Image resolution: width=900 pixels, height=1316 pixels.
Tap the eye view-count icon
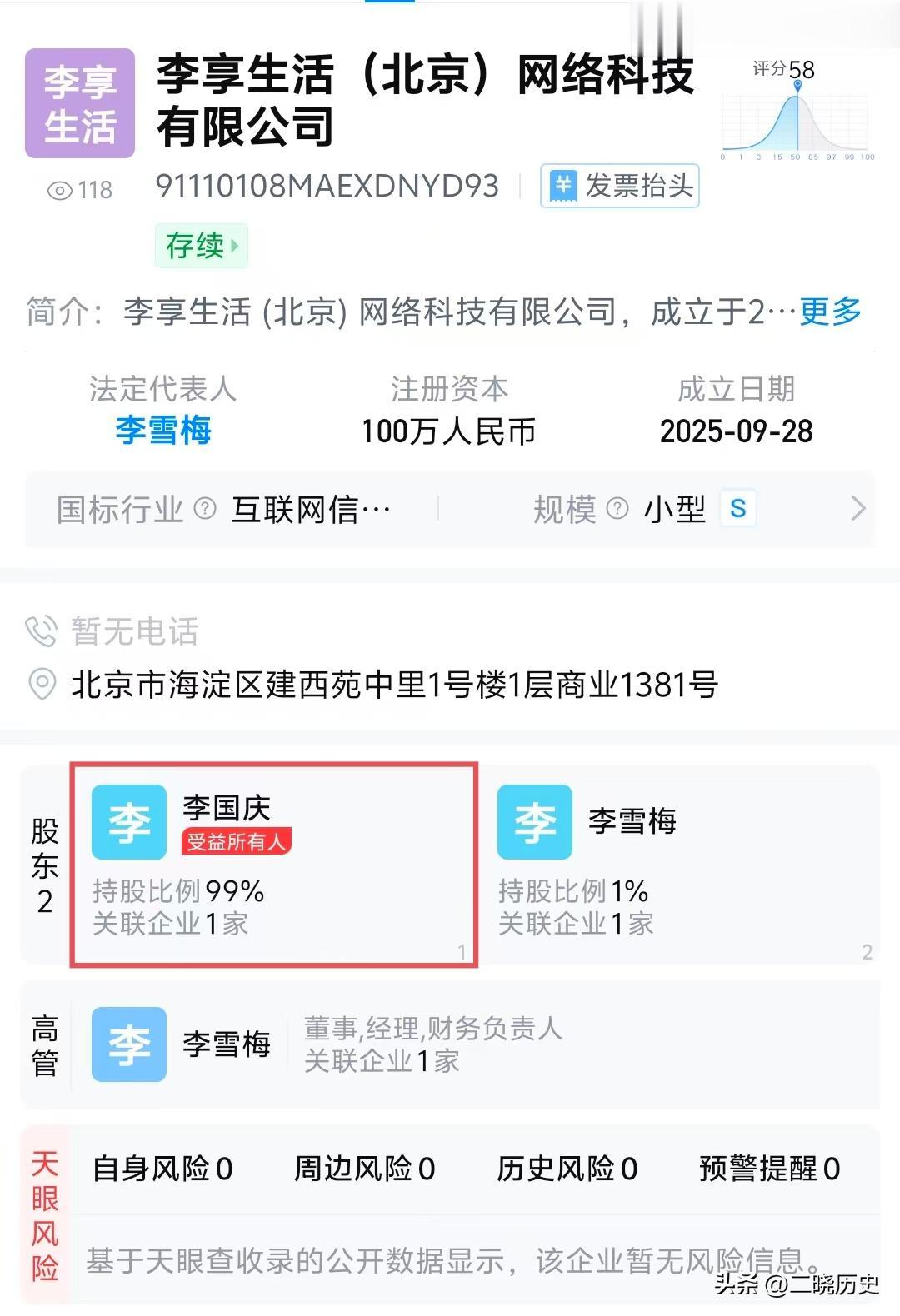(x=59, y=191)
